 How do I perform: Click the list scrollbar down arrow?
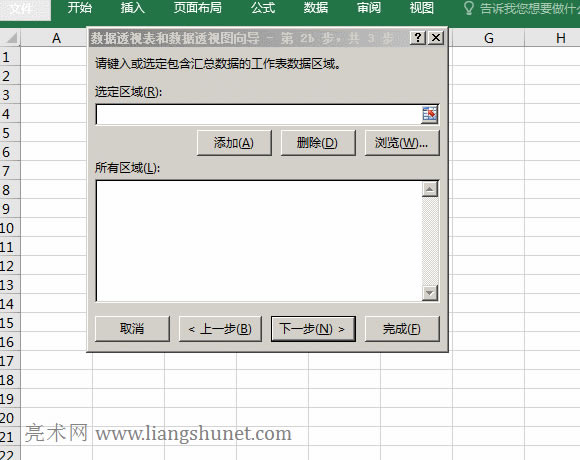pyautogui.click(x=430, y=293)
